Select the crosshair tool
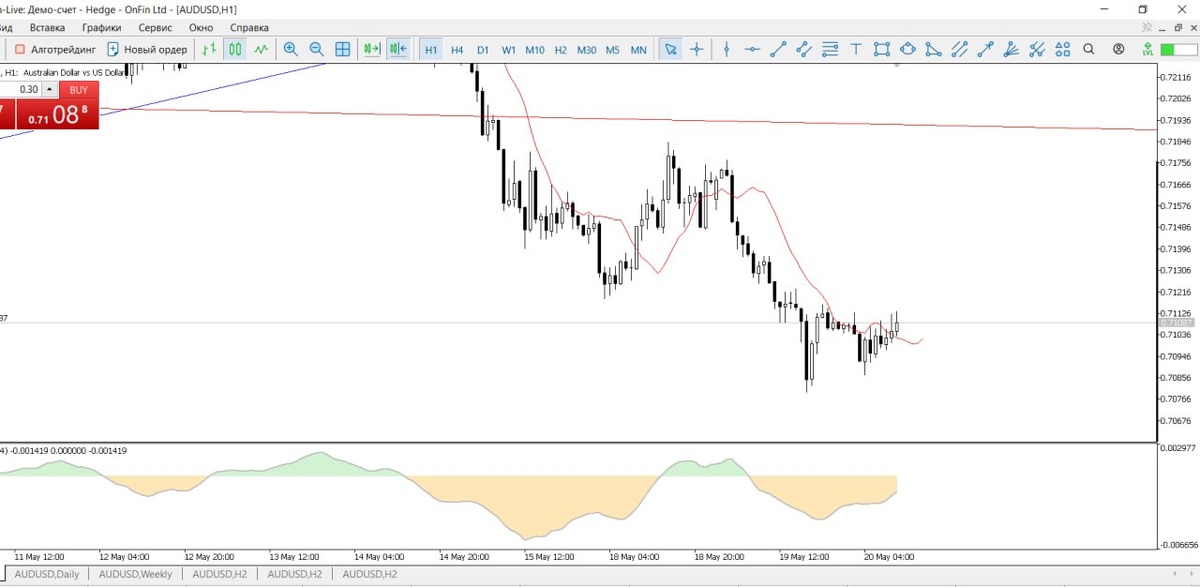Viewport: 1200px width, 587px height. [x=697, y=49]
